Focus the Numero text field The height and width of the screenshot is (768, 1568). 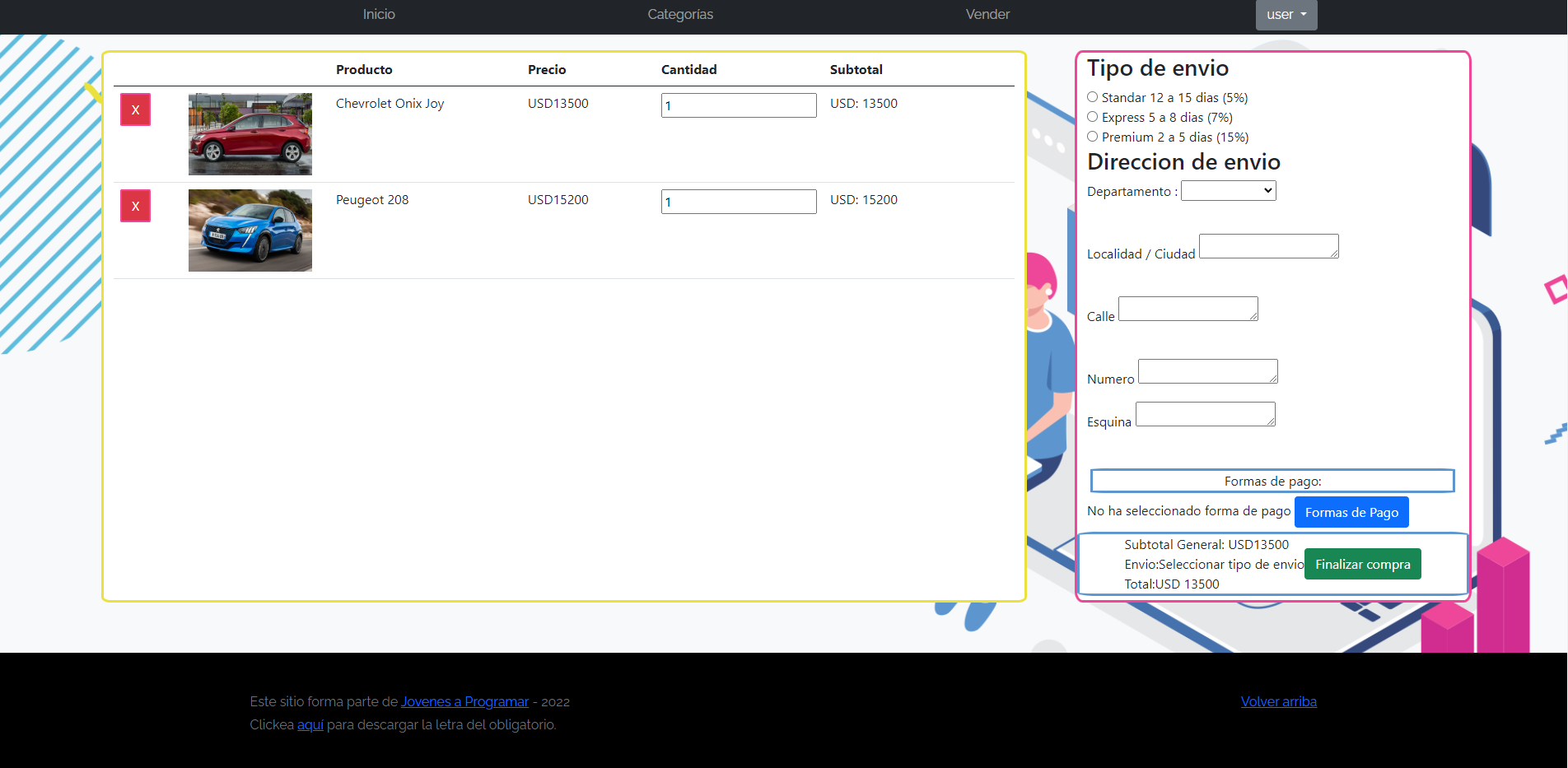coord(1208,371)
